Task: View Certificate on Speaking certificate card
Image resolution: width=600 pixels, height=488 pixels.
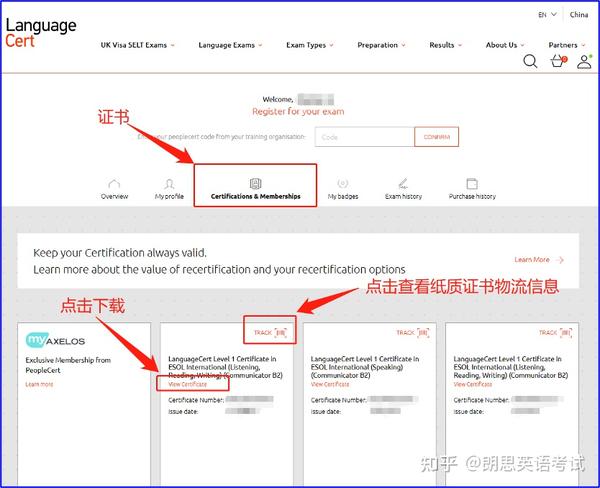Action: click(x=330, y=384)
